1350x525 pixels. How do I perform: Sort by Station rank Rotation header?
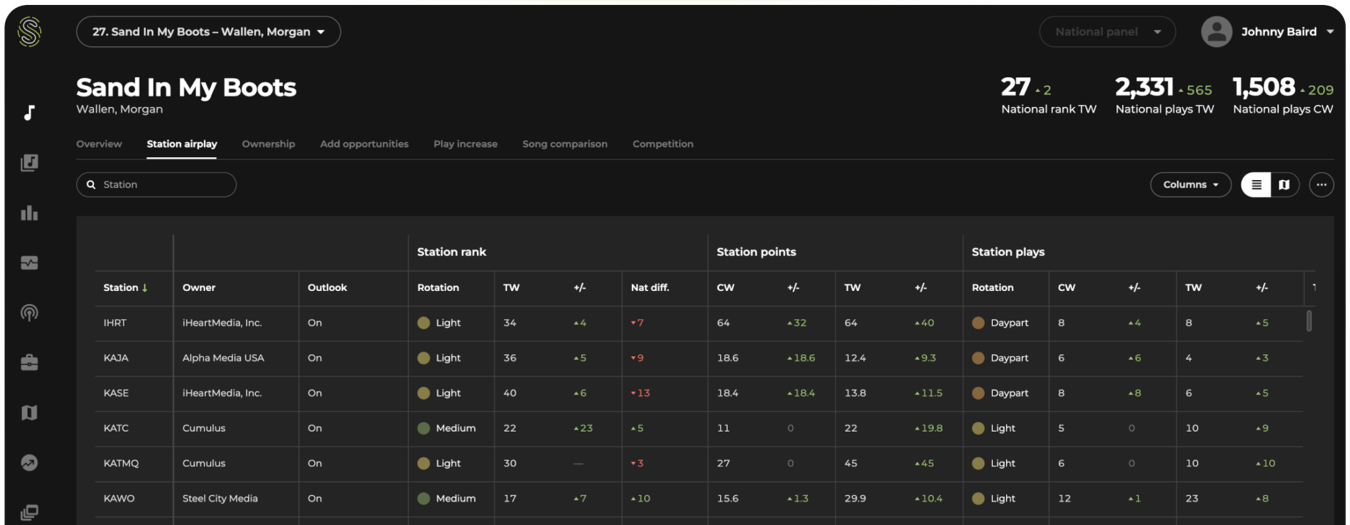[438, 288]
